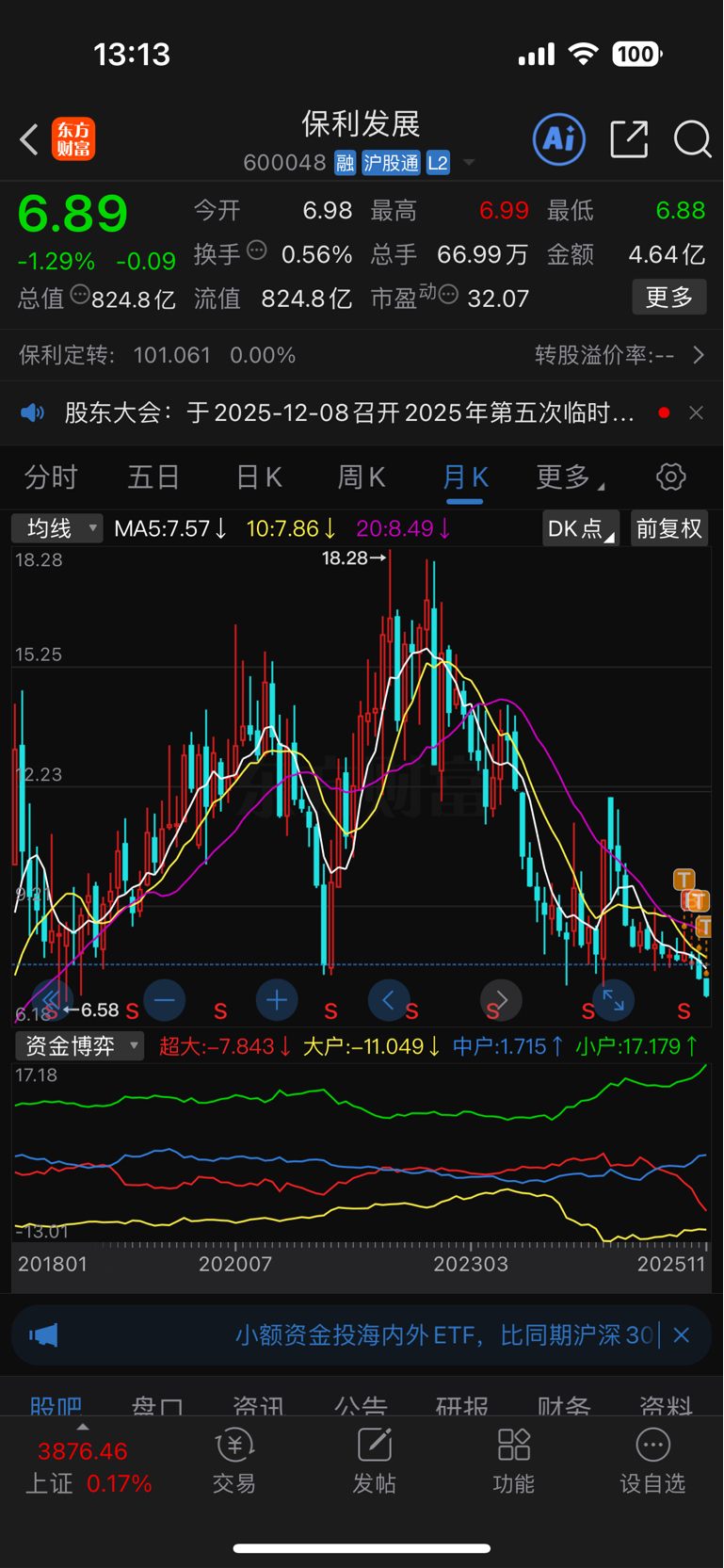724x1568 pixels.
Task: Open the search magnifier icon
Action: coord(692,139)
